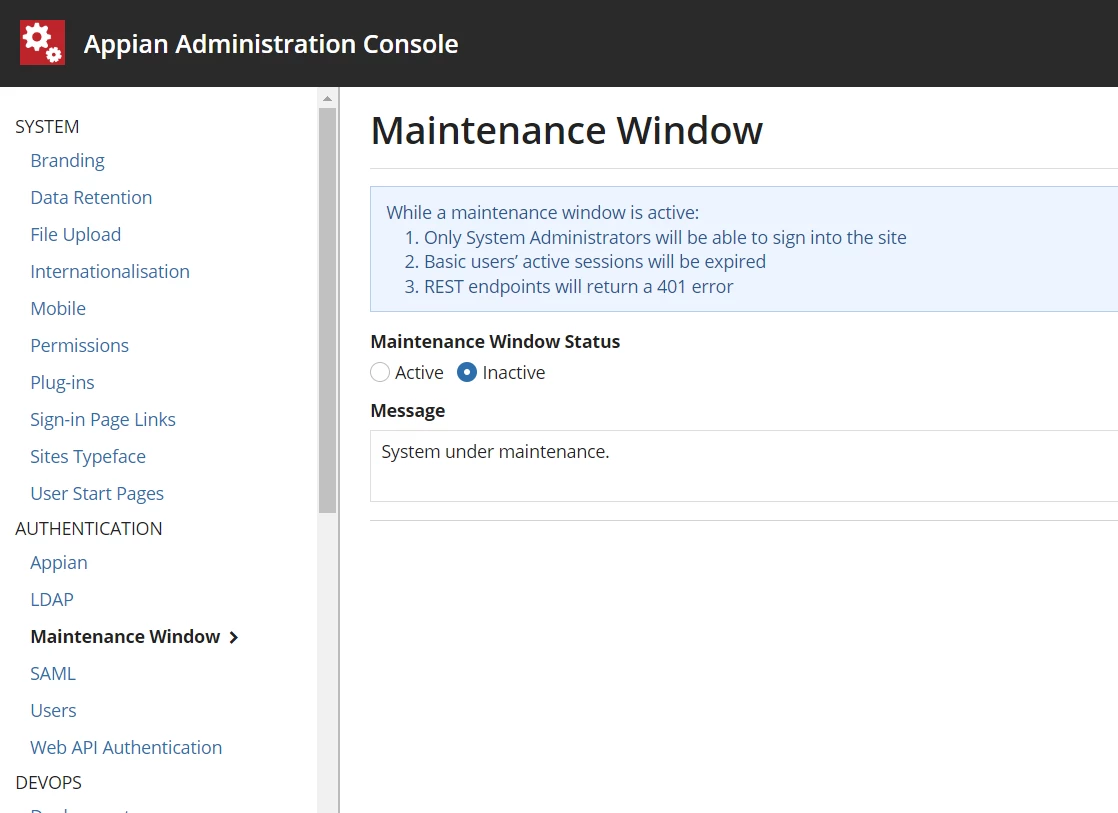Open LDAP authentication settings
Viewport: 1118px width, 813px height.
(51, 600)
